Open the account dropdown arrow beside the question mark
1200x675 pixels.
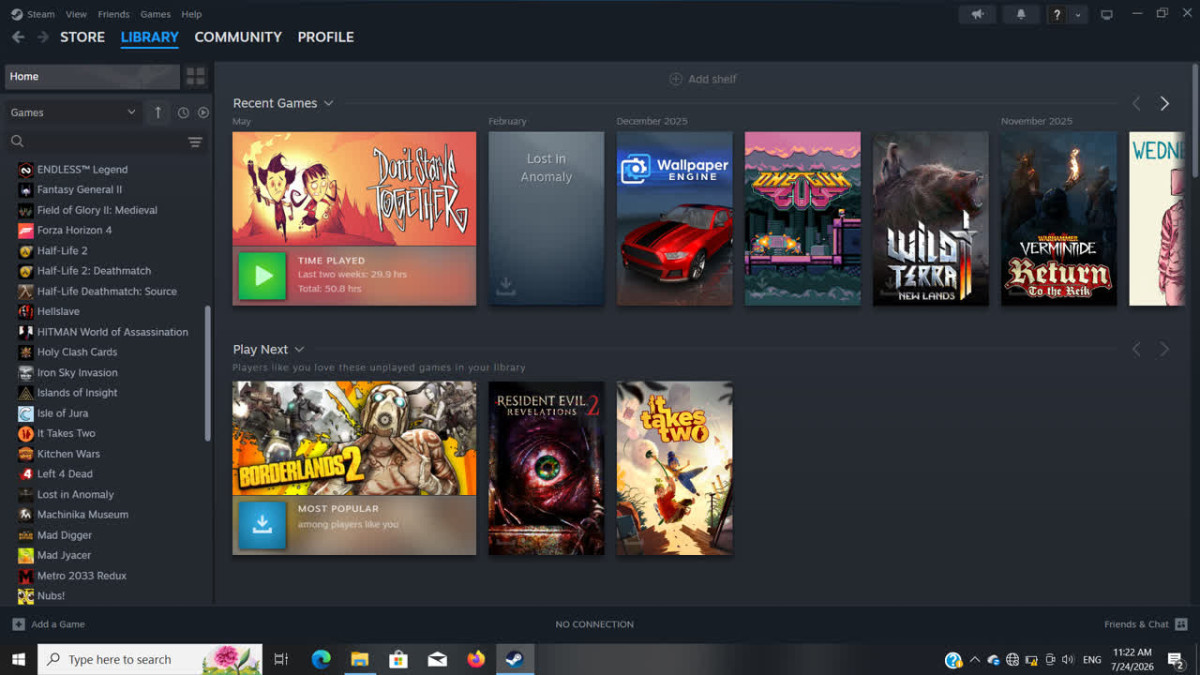[x=1078, y=15]
